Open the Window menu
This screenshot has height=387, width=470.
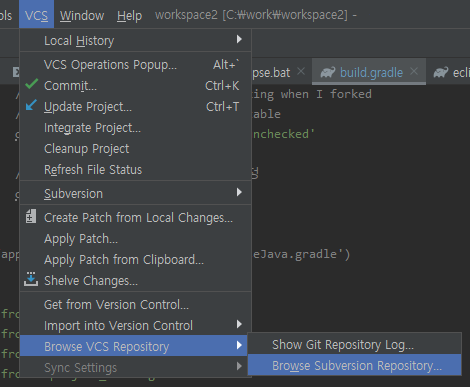(82, 15)
